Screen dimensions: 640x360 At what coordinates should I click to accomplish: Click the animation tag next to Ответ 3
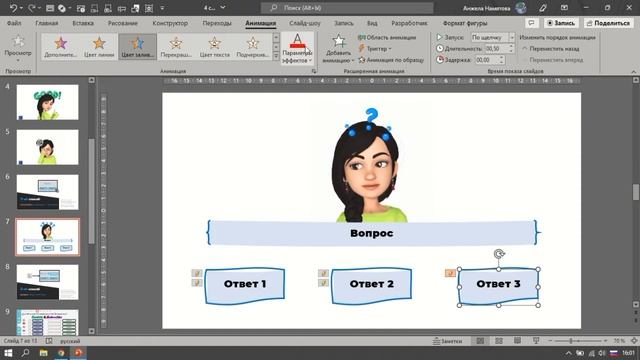tap(450, 273)
